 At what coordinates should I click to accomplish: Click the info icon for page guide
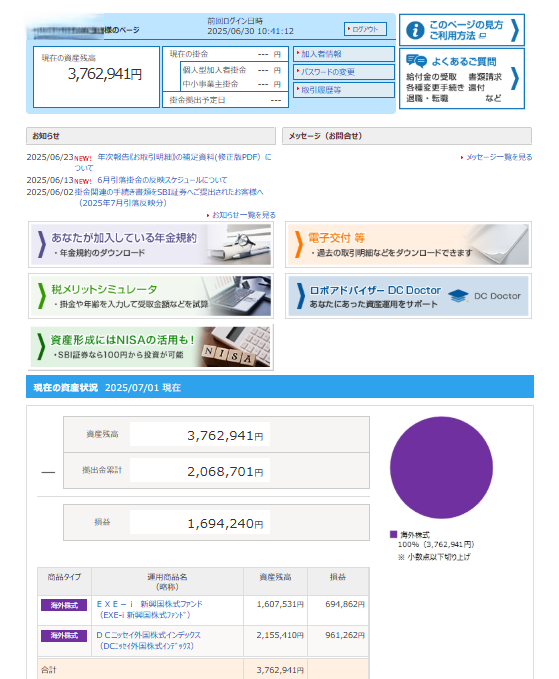click(x=415, y=30)
